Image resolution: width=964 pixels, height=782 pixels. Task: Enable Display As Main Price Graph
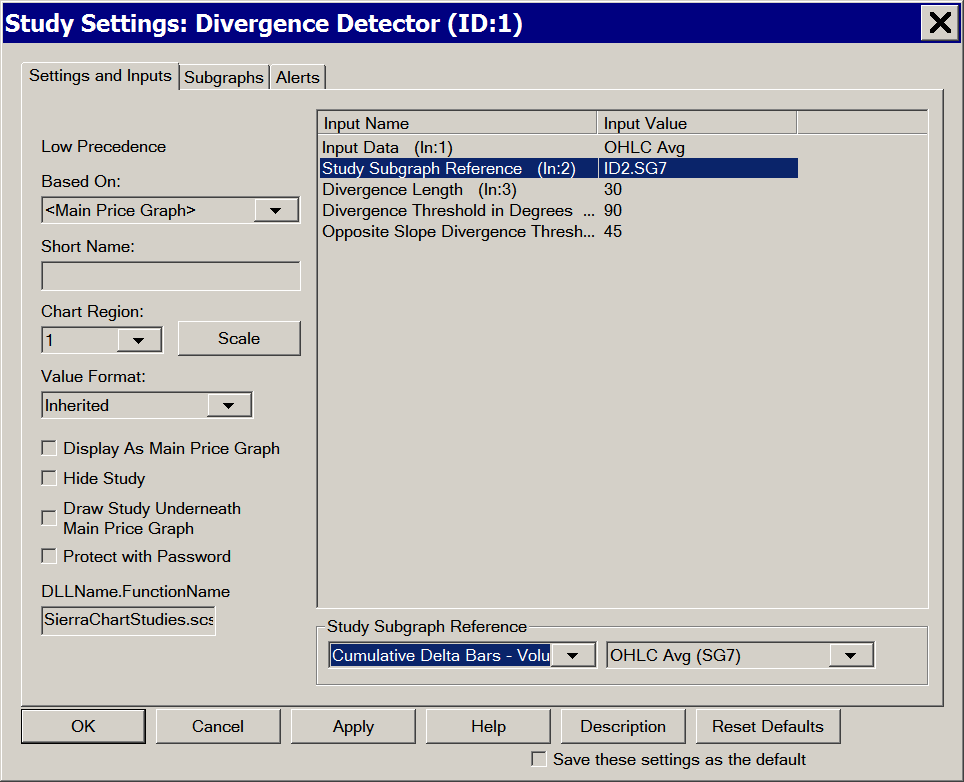coord(49,448)
